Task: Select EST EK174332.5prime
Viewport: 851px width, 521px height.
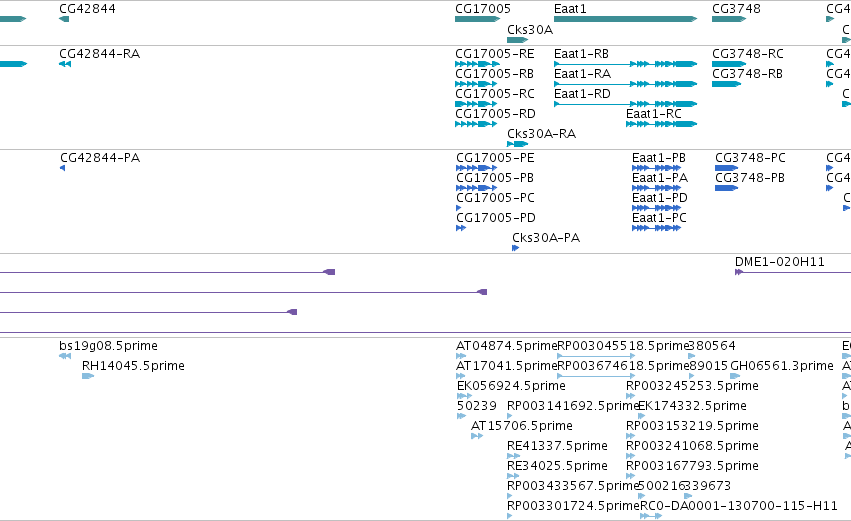Action: (692, 406)
